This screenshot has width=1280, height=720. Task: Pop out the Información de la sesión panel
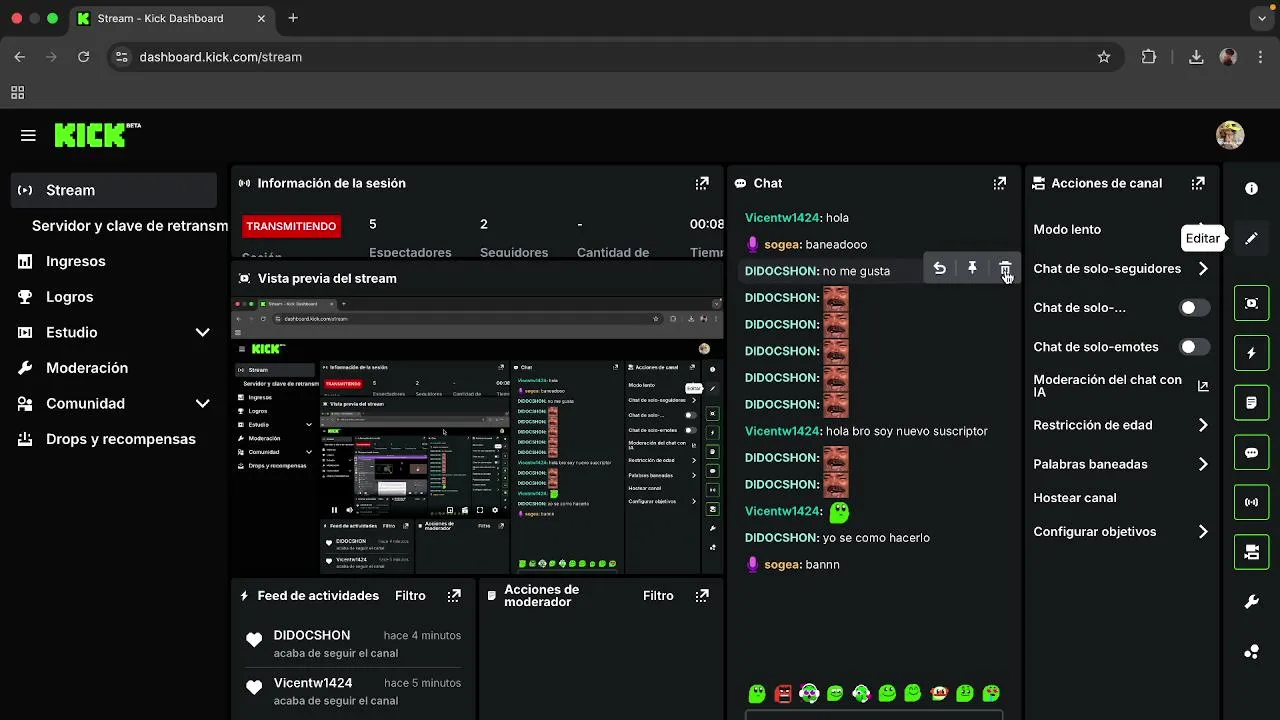point(702,183)
